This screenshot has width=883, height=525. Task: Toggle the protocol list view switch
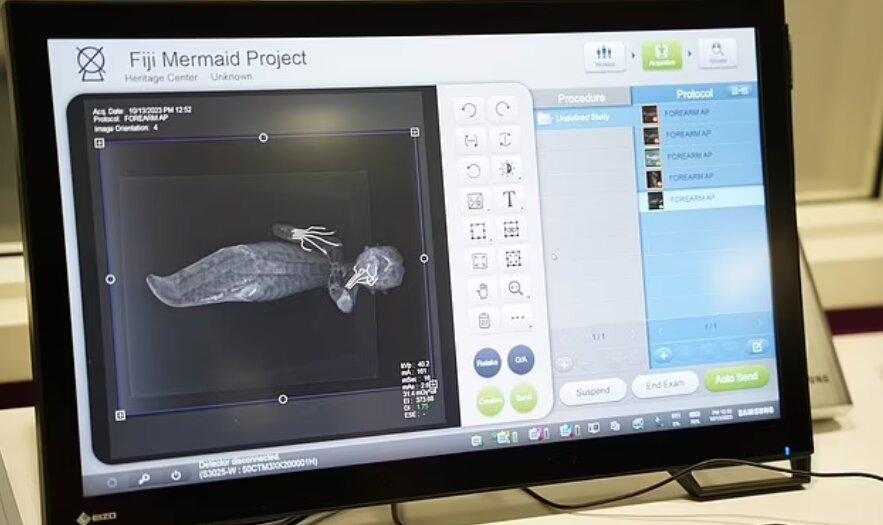click(x=740, y=91)
